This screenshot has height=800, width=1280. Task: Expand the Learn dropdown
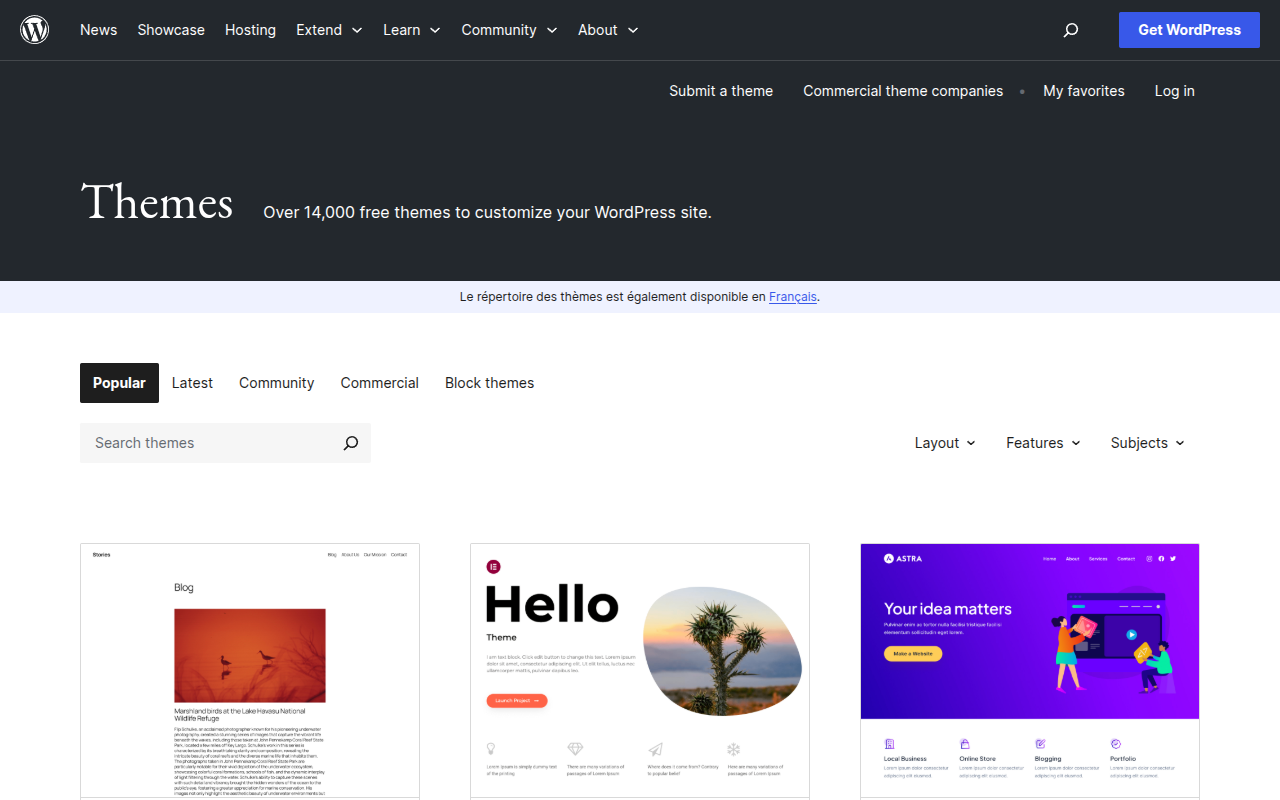click(411, 30)
